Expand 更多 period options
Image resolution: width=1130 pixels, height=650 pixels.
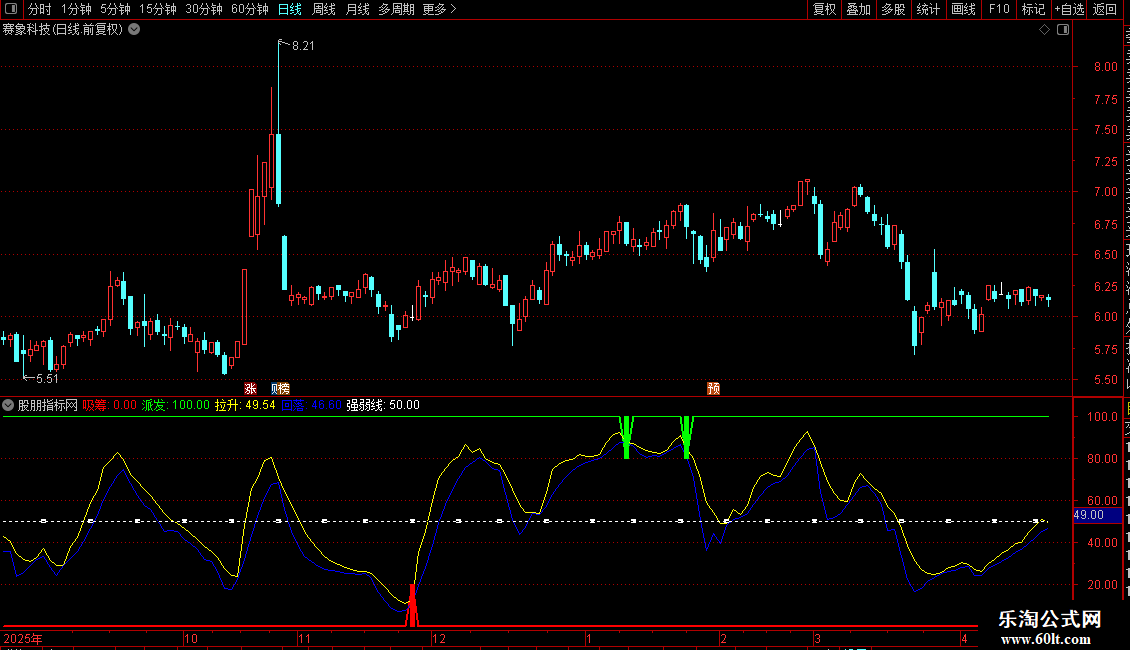440,9
